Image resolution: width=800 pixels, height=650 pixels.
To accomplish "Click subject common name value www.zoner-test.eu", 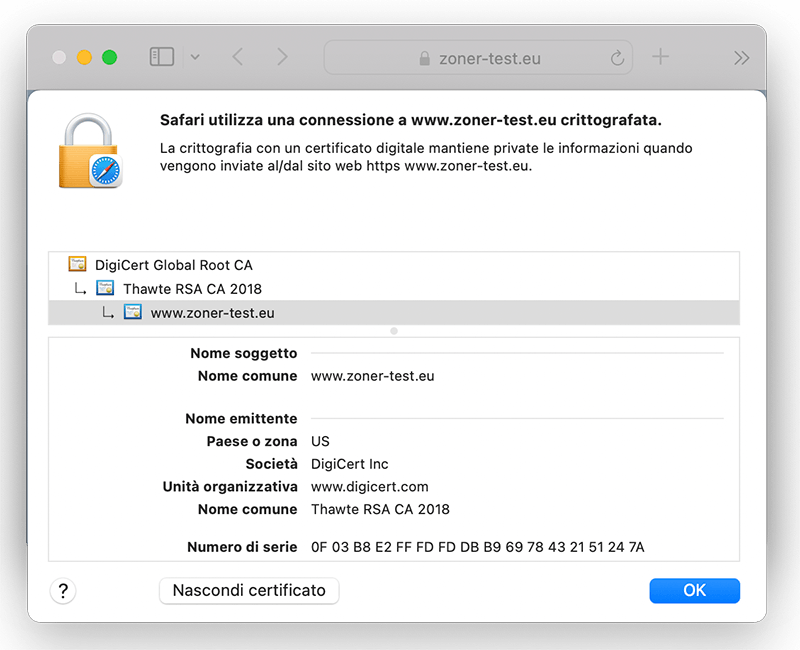I will click(372, 376).
